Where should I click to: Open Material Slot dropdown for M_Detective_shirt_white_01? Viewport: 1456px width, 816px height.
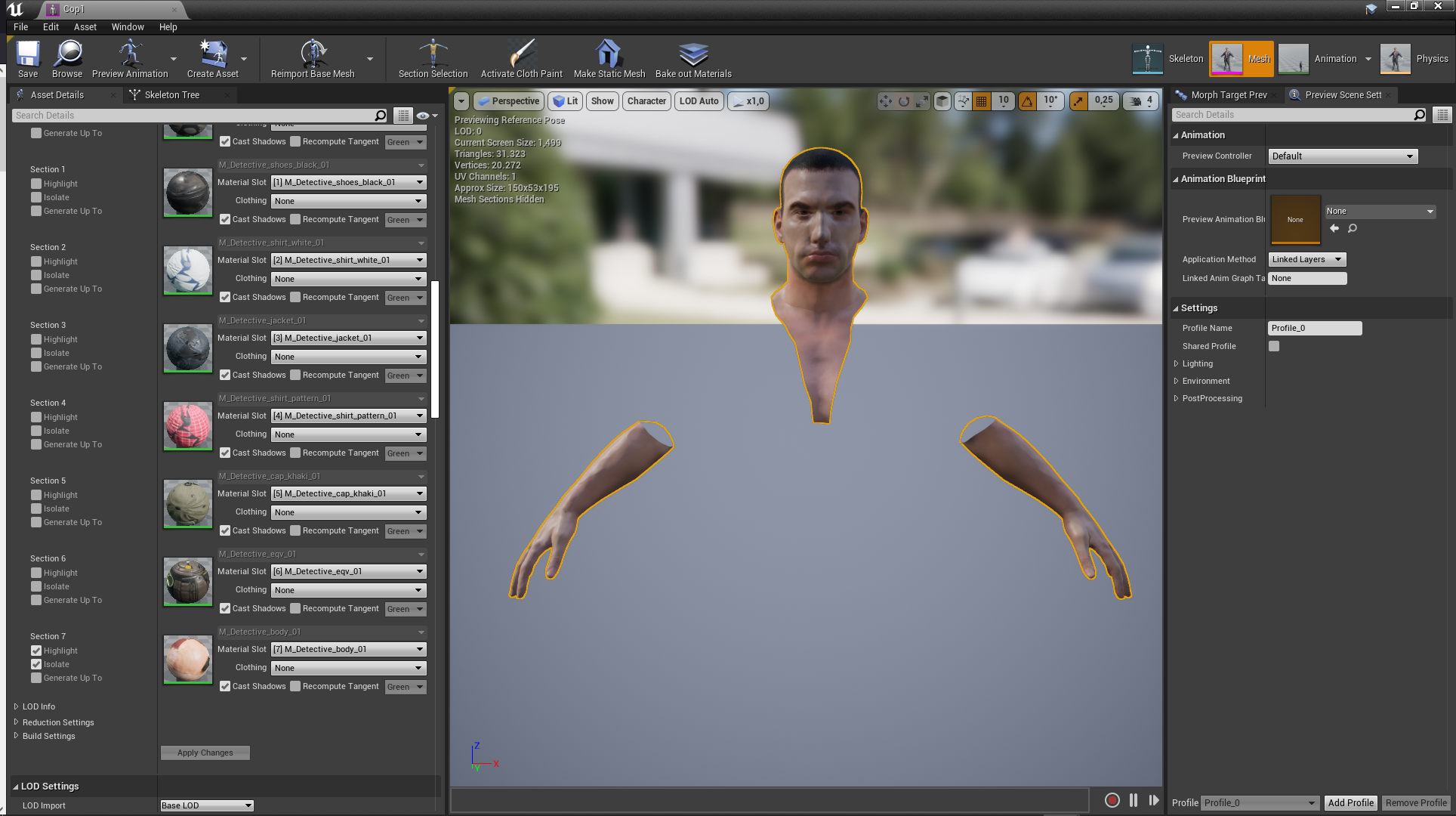(349, 260)
